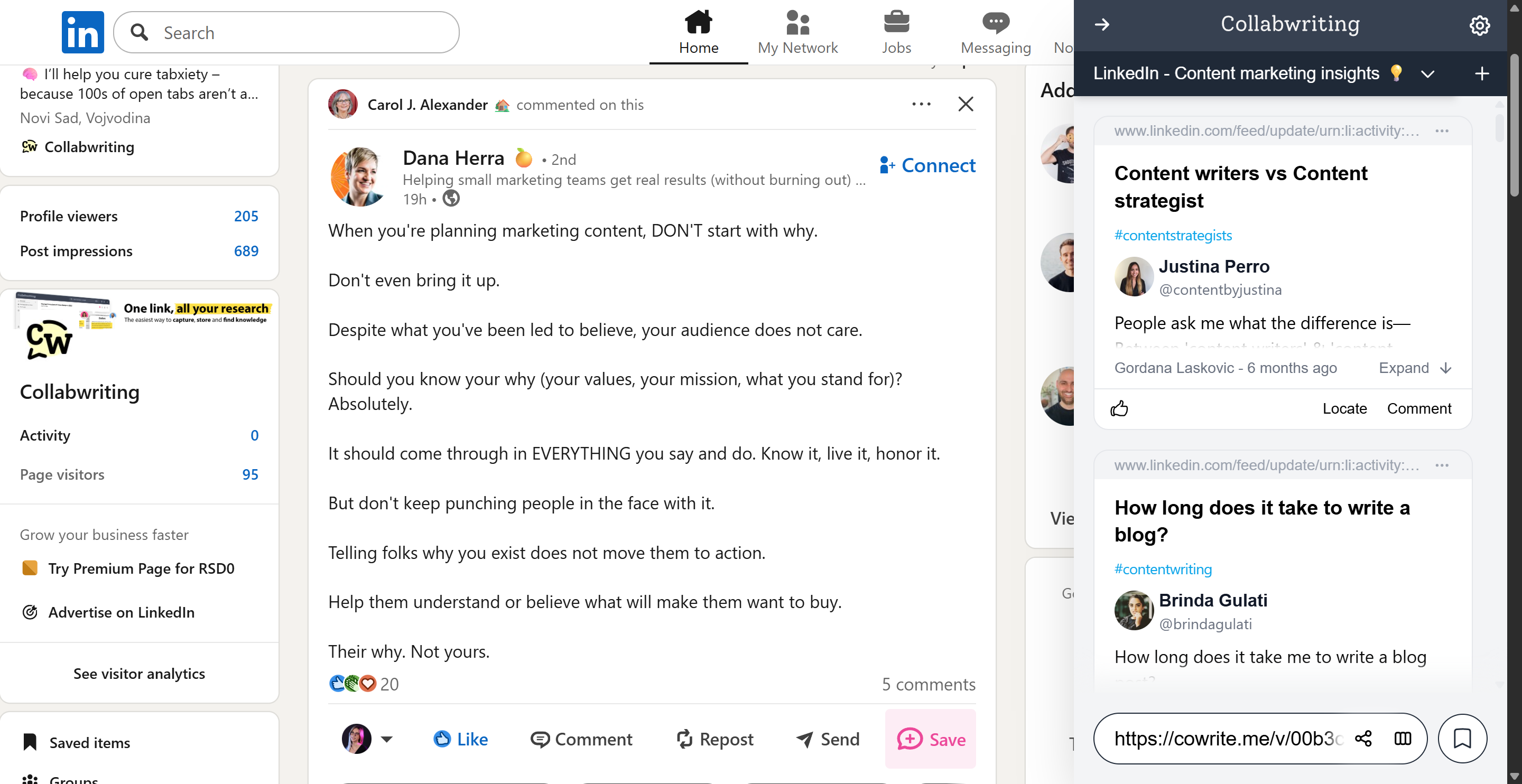
Task: Click the Repost button
Action: tap(715, 739)
